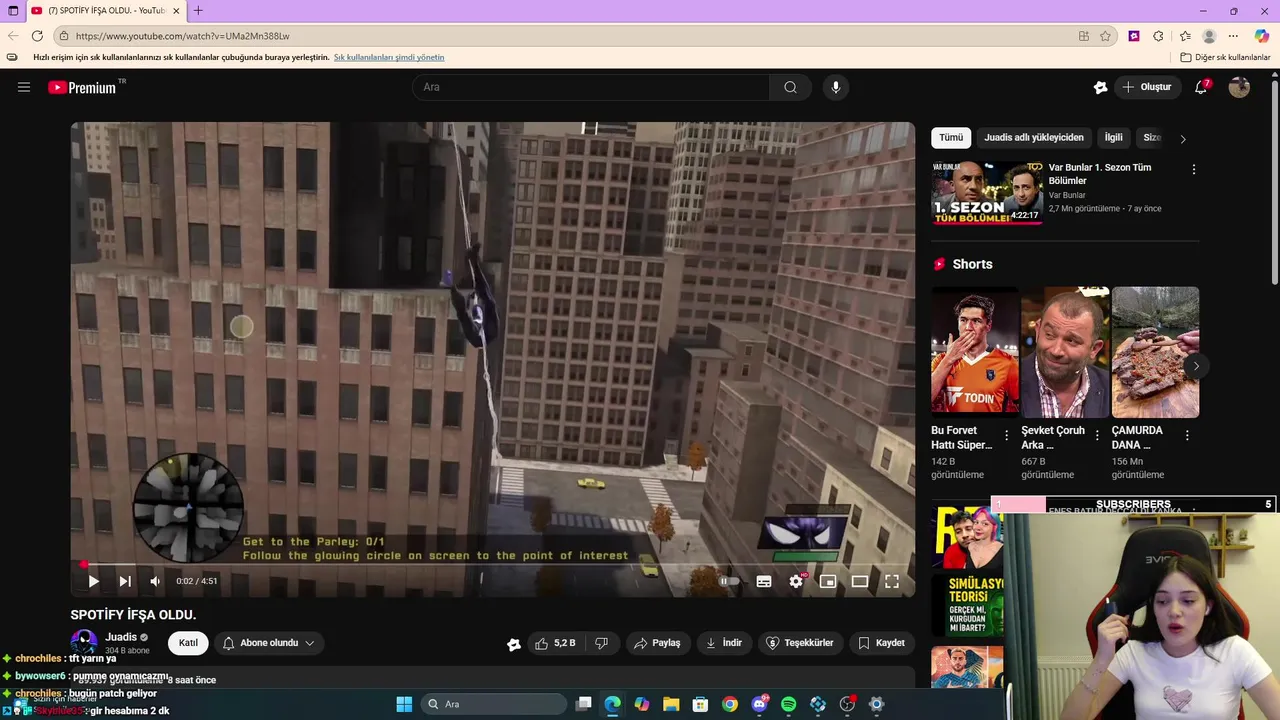
Task: Start voice search with microphone icon
Action: click(x=836, y=87)
